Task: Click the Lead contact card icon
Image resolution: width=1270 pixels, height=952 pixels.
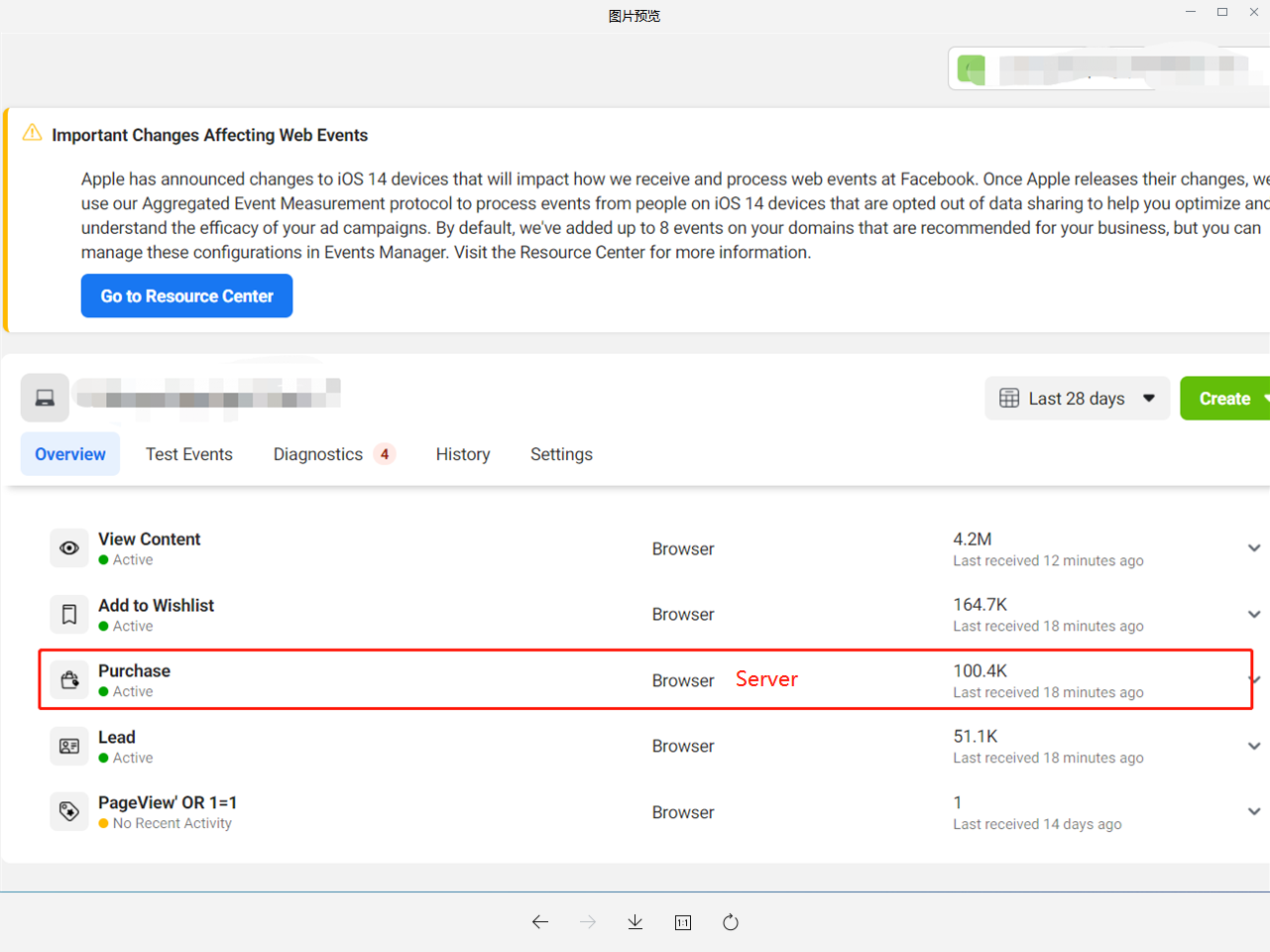Action: (x=69, y=747)
